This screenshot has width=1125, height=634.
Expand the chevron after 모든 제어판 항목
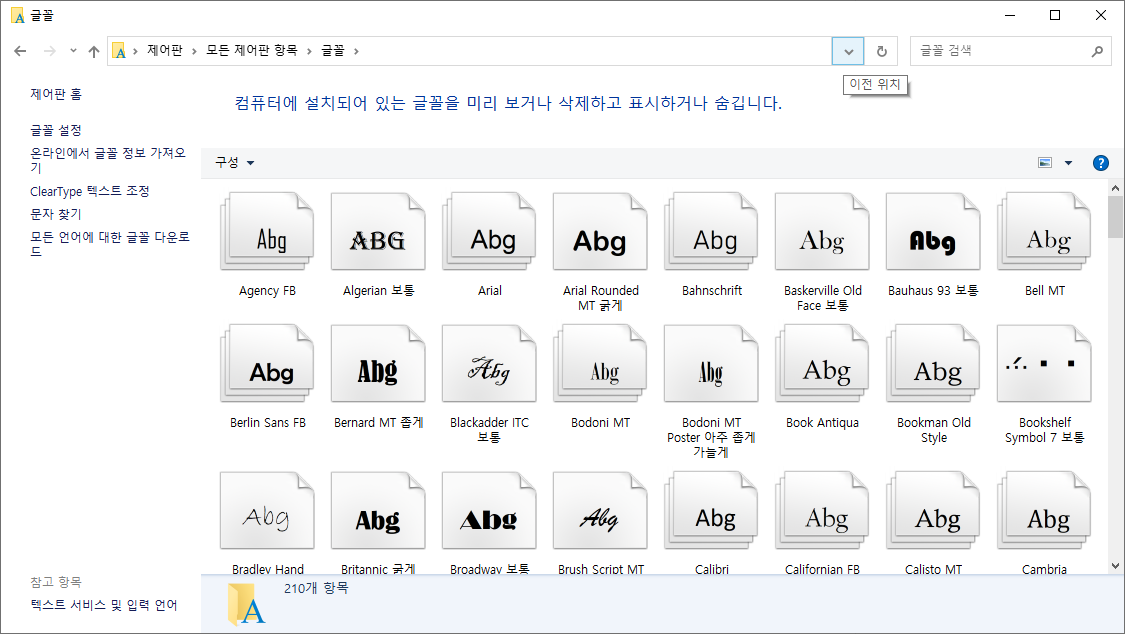pos(309,51)
